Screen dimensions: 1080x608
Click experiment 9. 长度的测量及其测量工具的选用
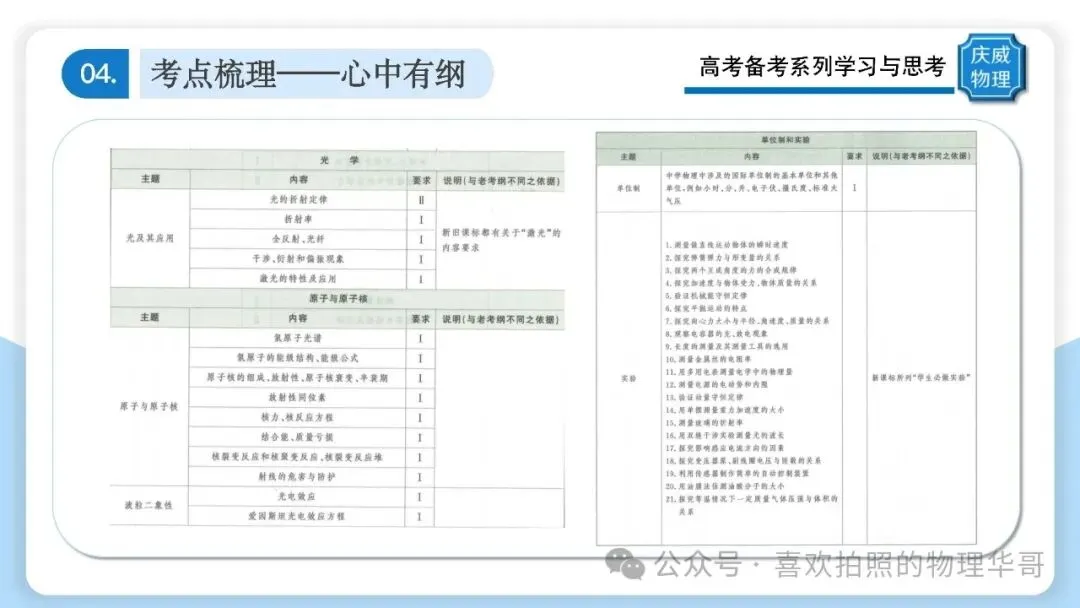(727, 346)
